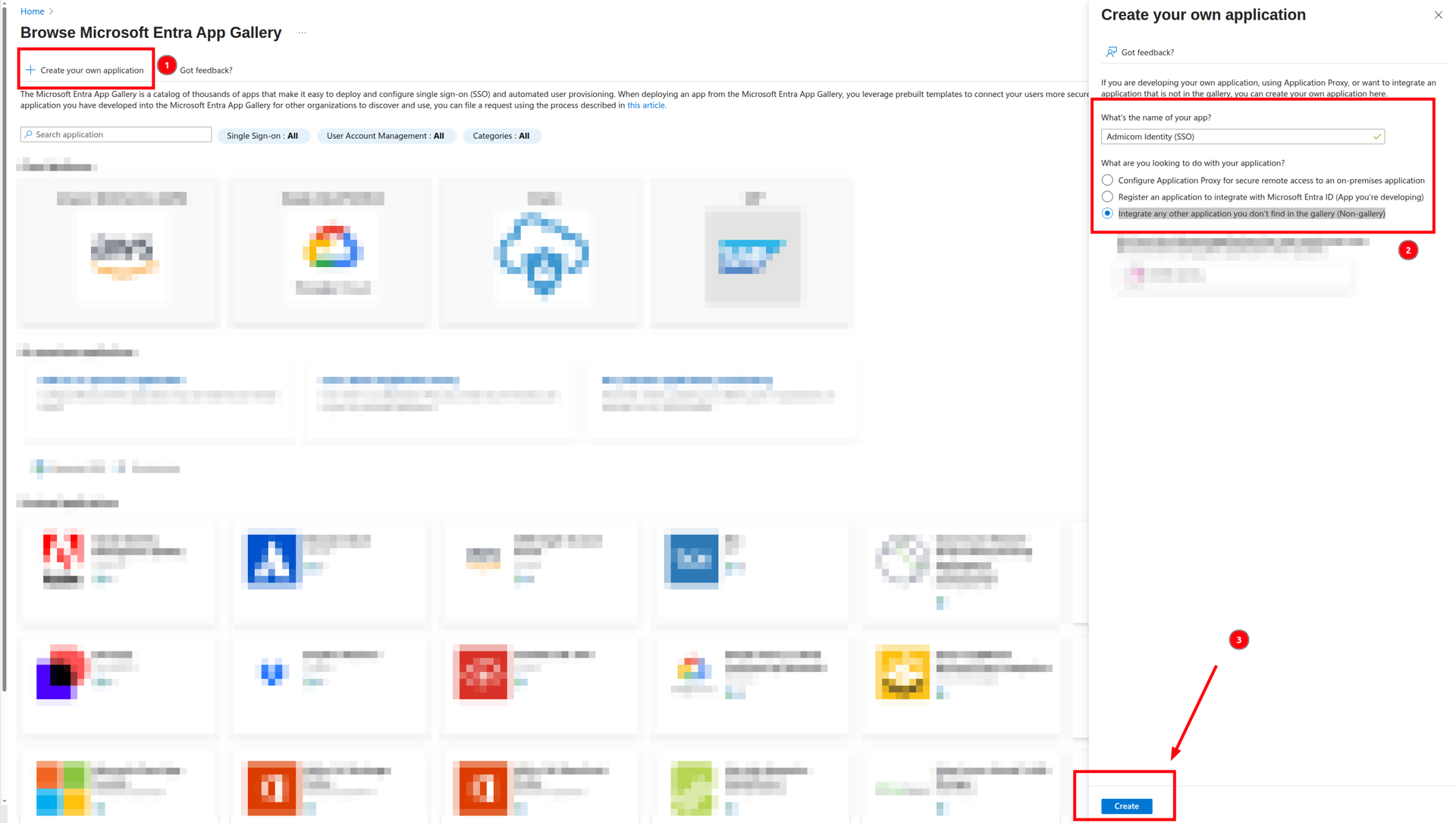Click the plus icon beside Create your own application
This screenshot has width=1456, height=823.
click(x=30, y=70)
